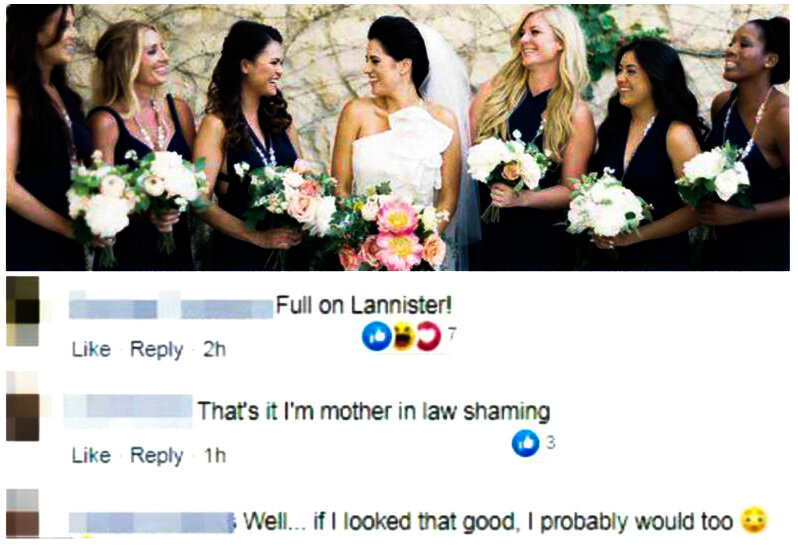Viewport: 798px width, 545px height.
Task: Click the red heart reaction icon
Action: [x=429, y=336]
